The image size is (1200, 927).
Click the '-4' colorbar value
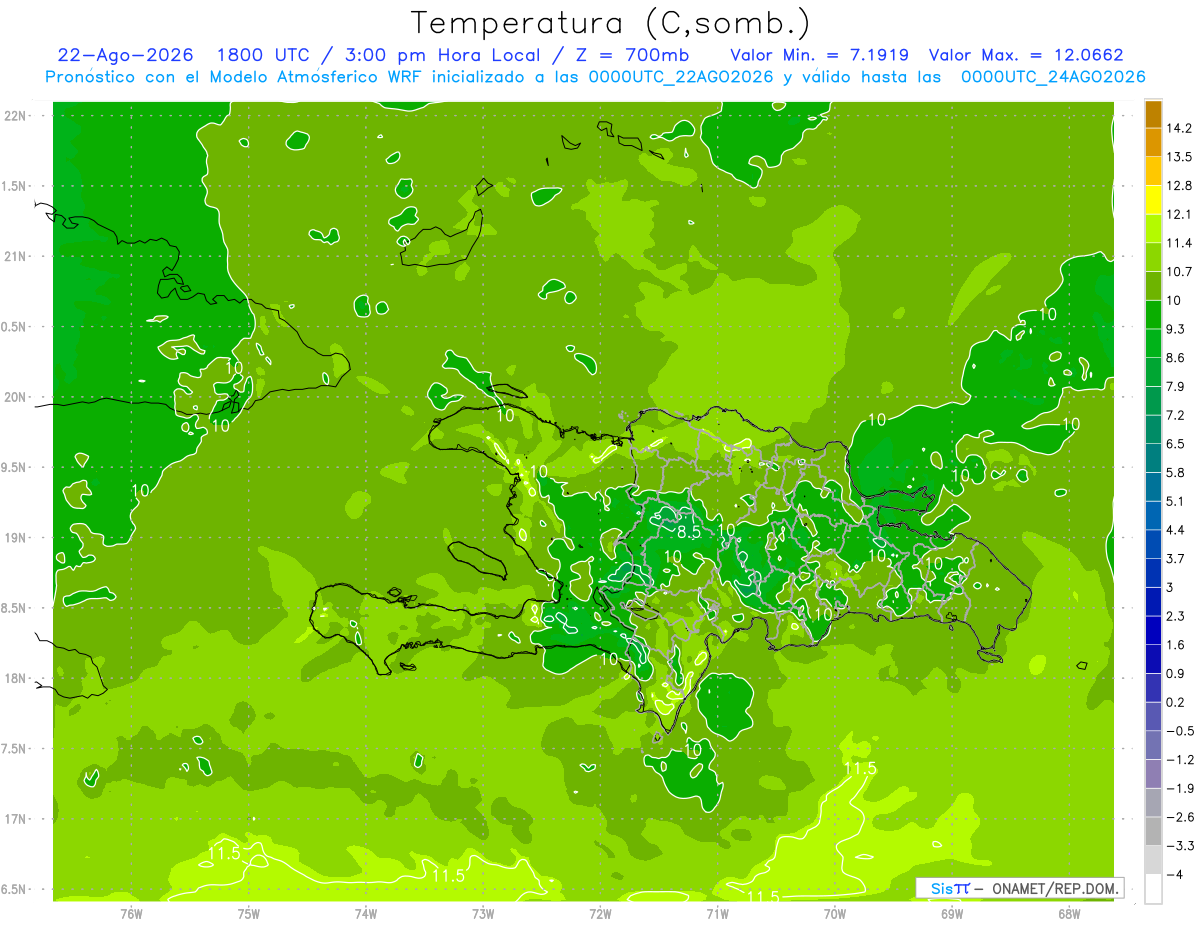click(x=1176, y=874)
